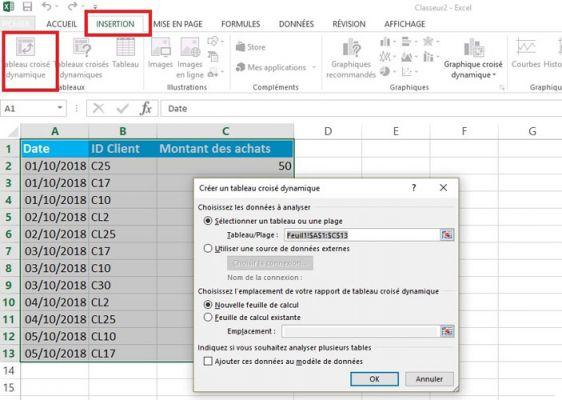Choose 'Feuille de calcul existante' option
The width and height of the screenshot is (562, 400).
pyautogui.click(x=208, y=317)
